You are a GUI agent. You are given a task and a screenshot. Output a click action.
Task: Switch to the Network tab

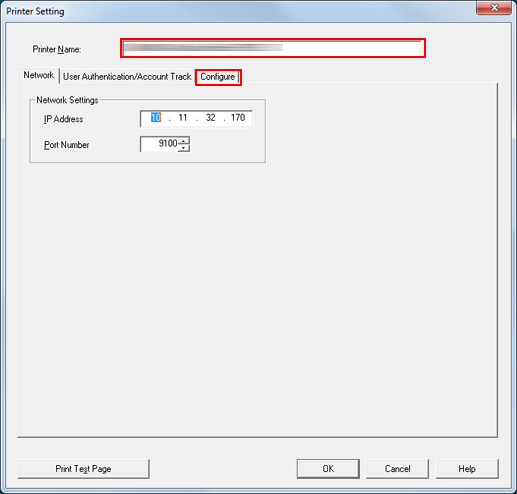pyautogui.click(x=39, y=75)
